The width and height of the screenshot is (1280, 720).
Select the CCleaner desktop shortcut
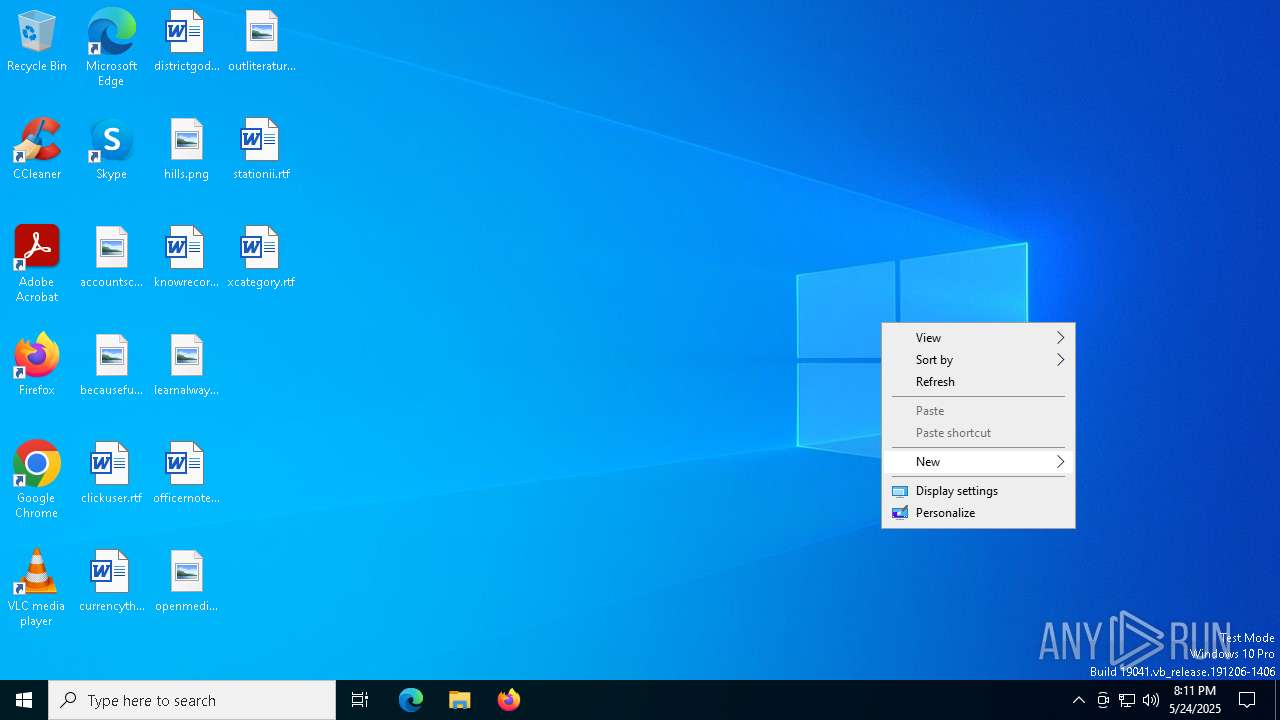tap(37, 150)
